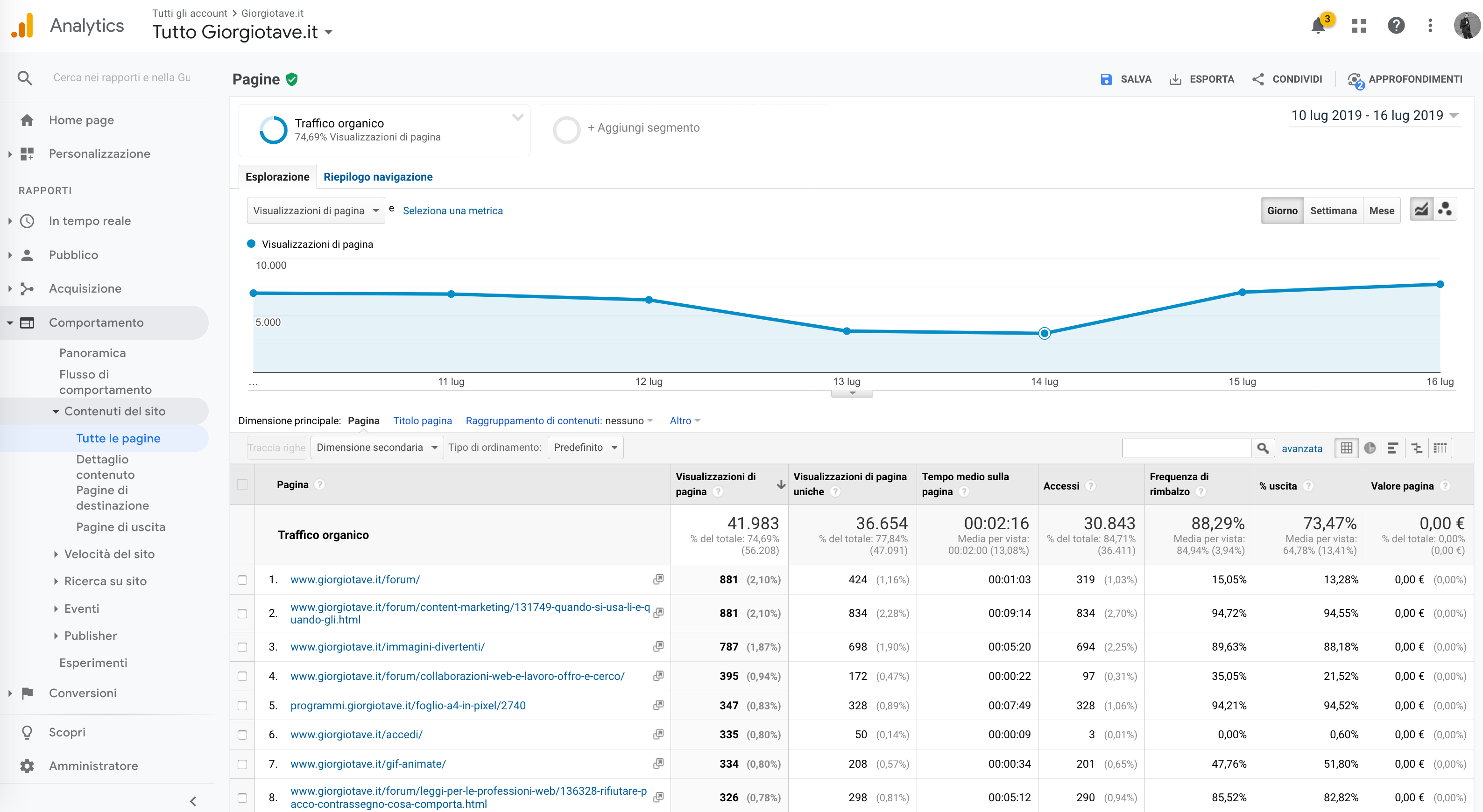Click the % uscita help icon
The width and height of the screenshot is (1483, 812).
click(x=1308, y=486)
